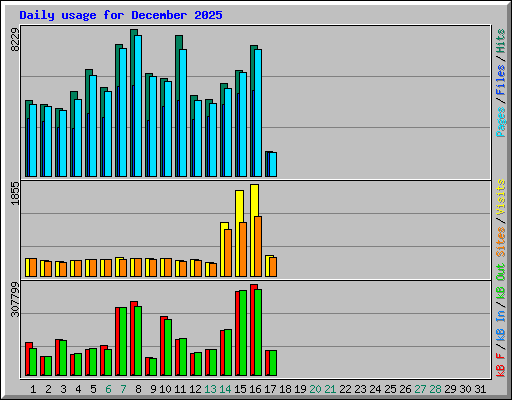
Task: Select day 23 on the x-axis
Action: (x=360, y=389)
